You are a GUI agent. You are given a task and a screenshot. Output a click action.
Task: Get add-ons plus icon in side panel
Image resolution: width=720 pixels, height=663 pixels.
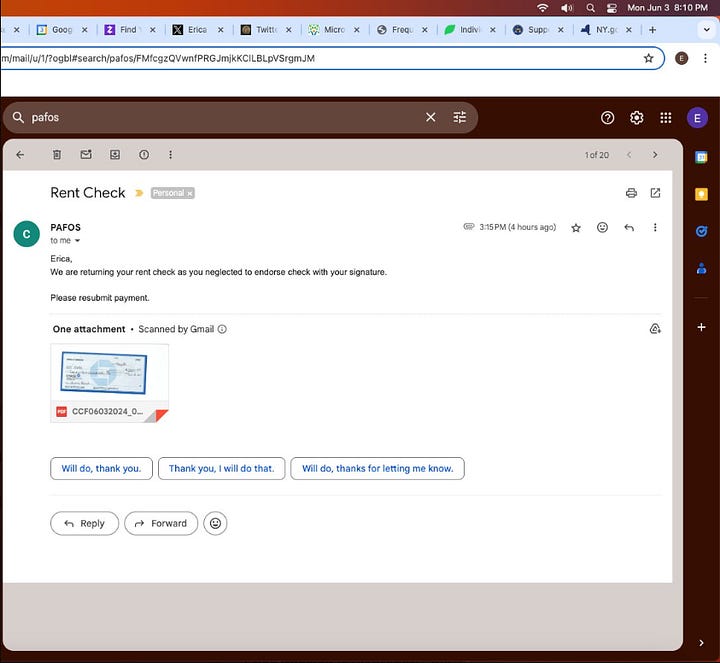(x=701, y=327)
